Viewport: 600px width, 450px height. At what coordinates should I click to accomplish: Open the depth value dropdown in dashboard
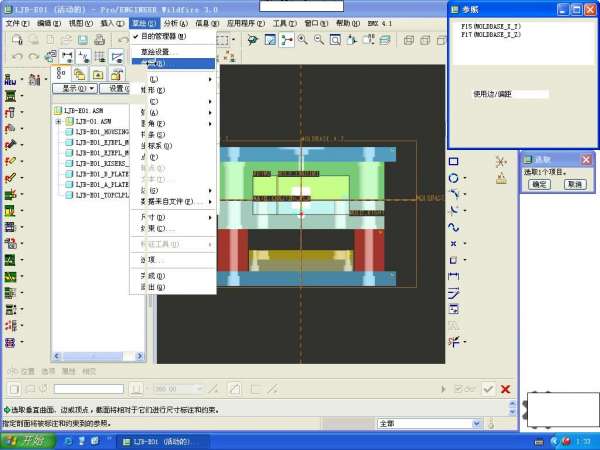click(199, 389)
